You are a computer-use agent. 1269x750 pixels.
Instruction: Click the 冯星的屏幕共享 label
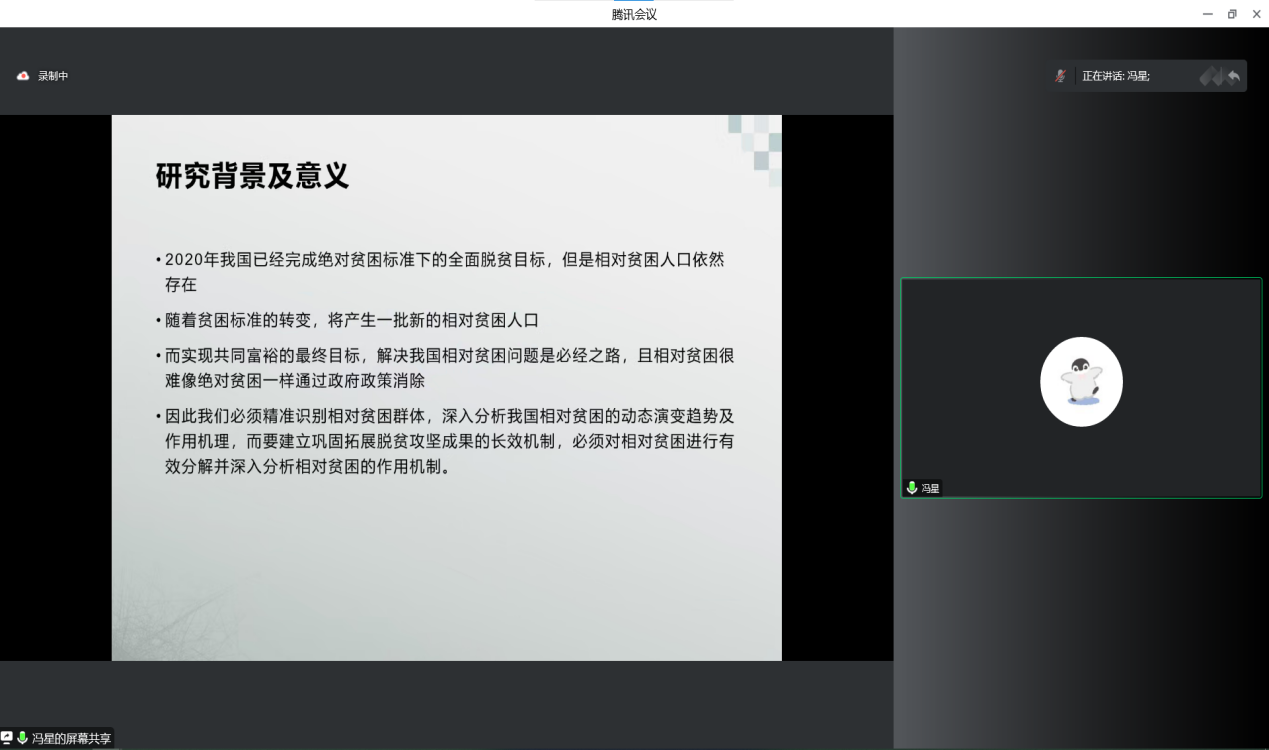click(71, 739)
